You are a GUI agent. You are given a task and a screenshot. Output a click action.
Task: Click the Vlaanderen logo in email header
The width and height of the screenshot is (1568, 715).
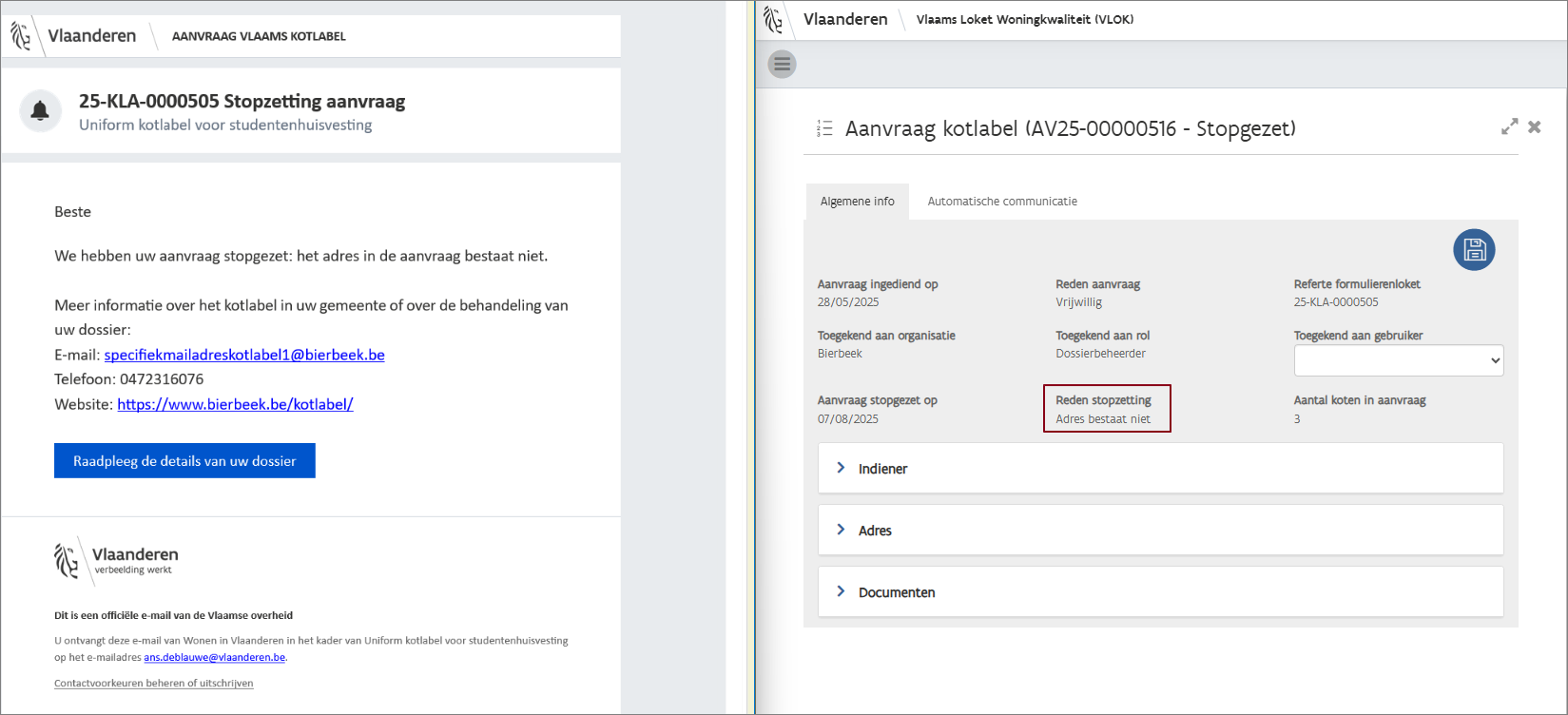21,36
